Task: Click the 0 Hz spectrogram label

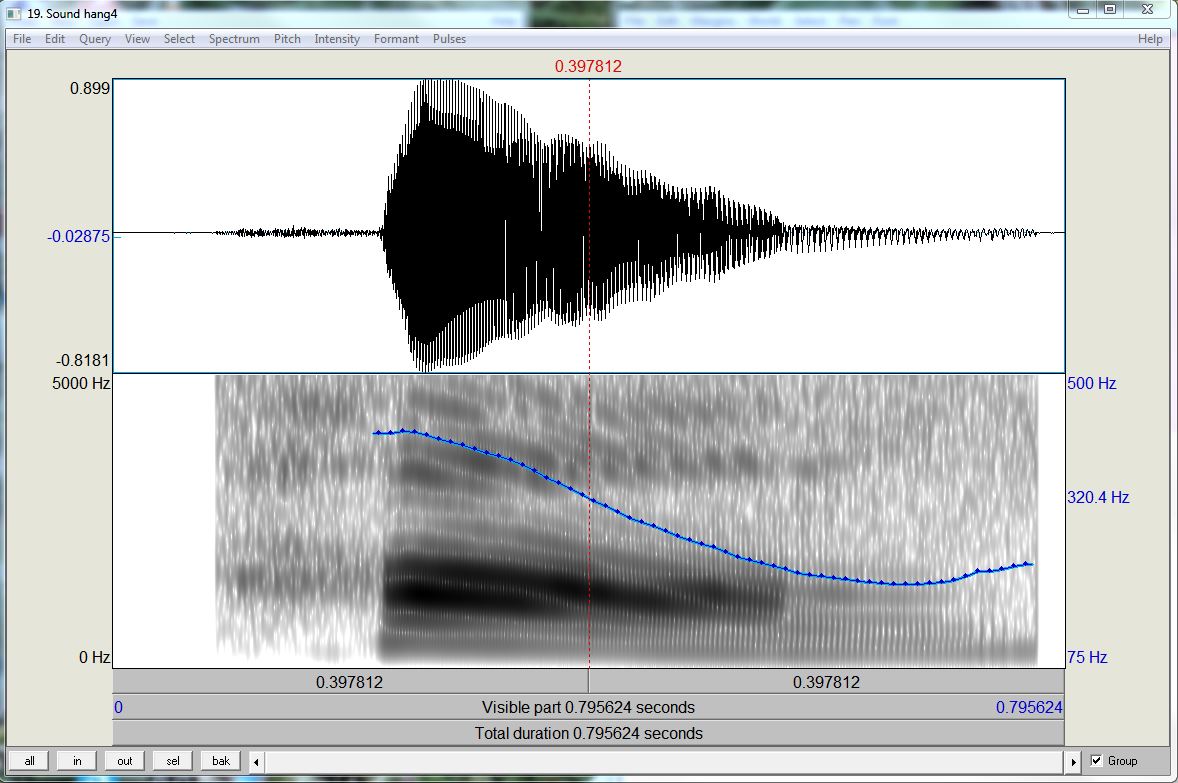Action: point(95,658)
